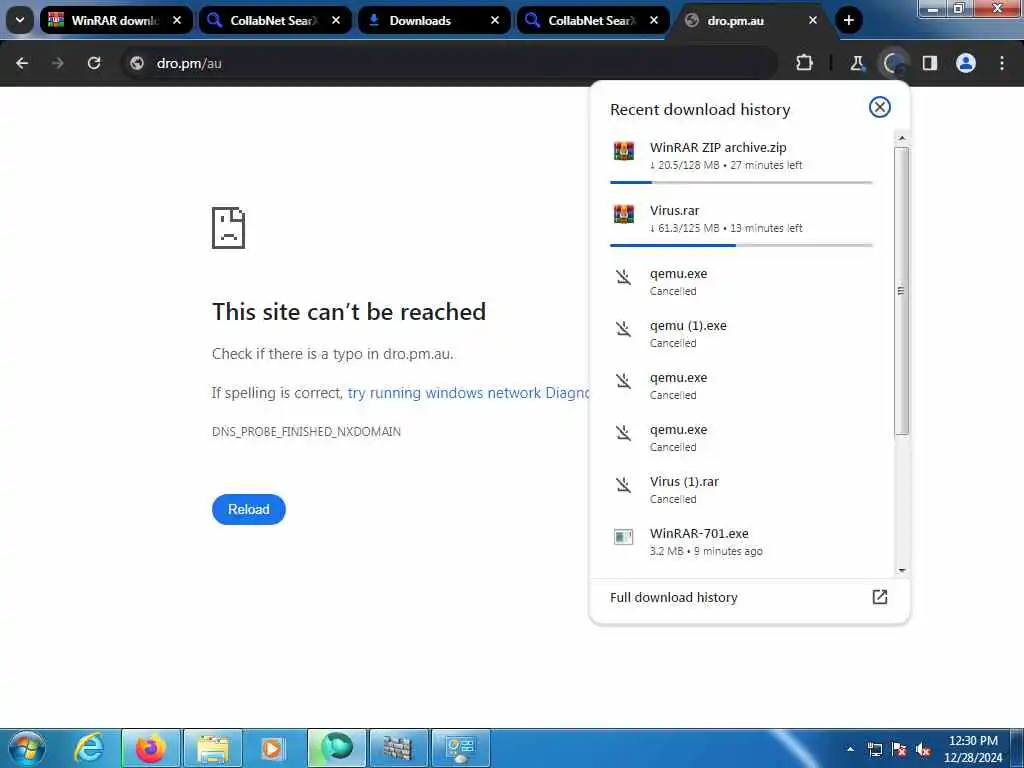
Task: Click the Action Center flag tray icon
Action: (899, 750)
